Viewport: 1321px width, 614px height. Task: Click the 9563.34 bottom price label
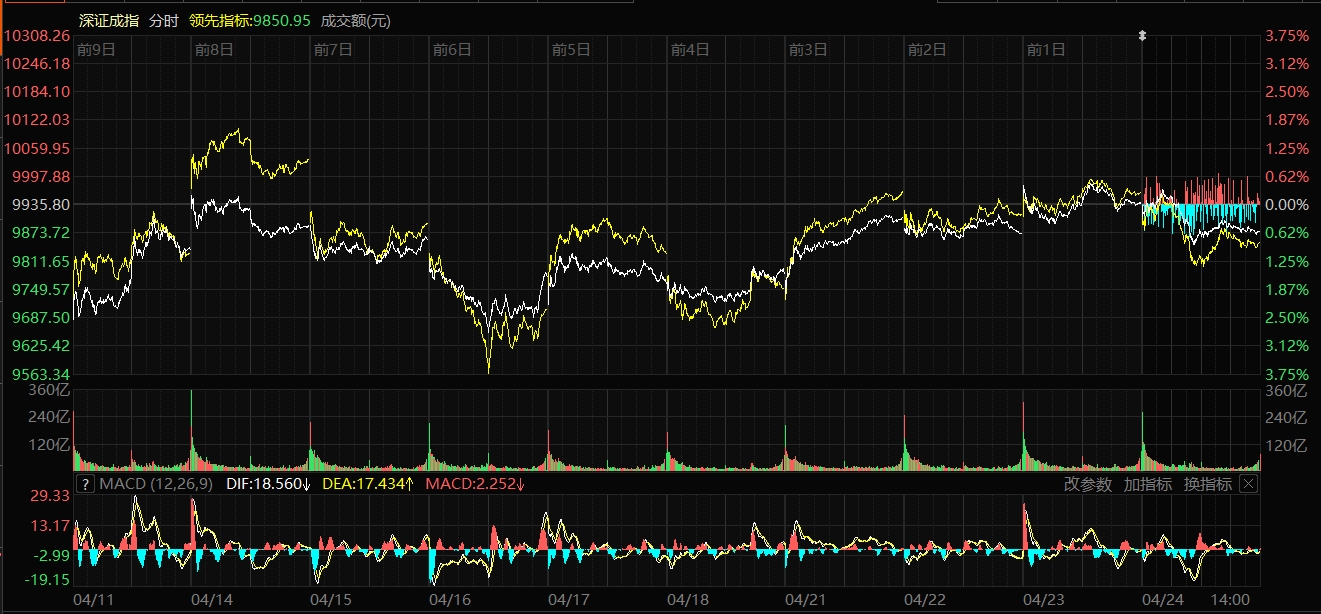40,373
